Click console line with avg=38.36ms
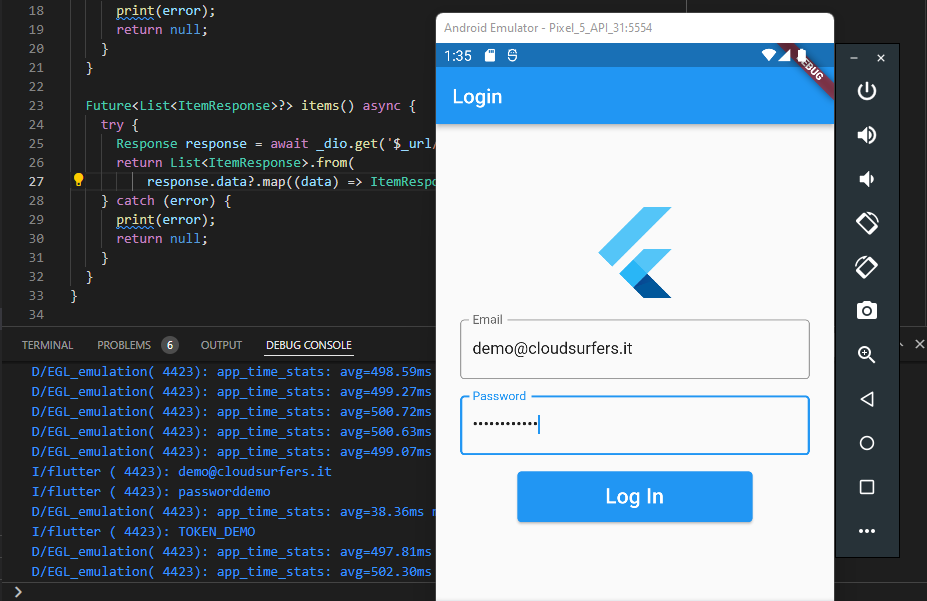The image size is (927, 601). pyautogui.click(x=232, y=512)
